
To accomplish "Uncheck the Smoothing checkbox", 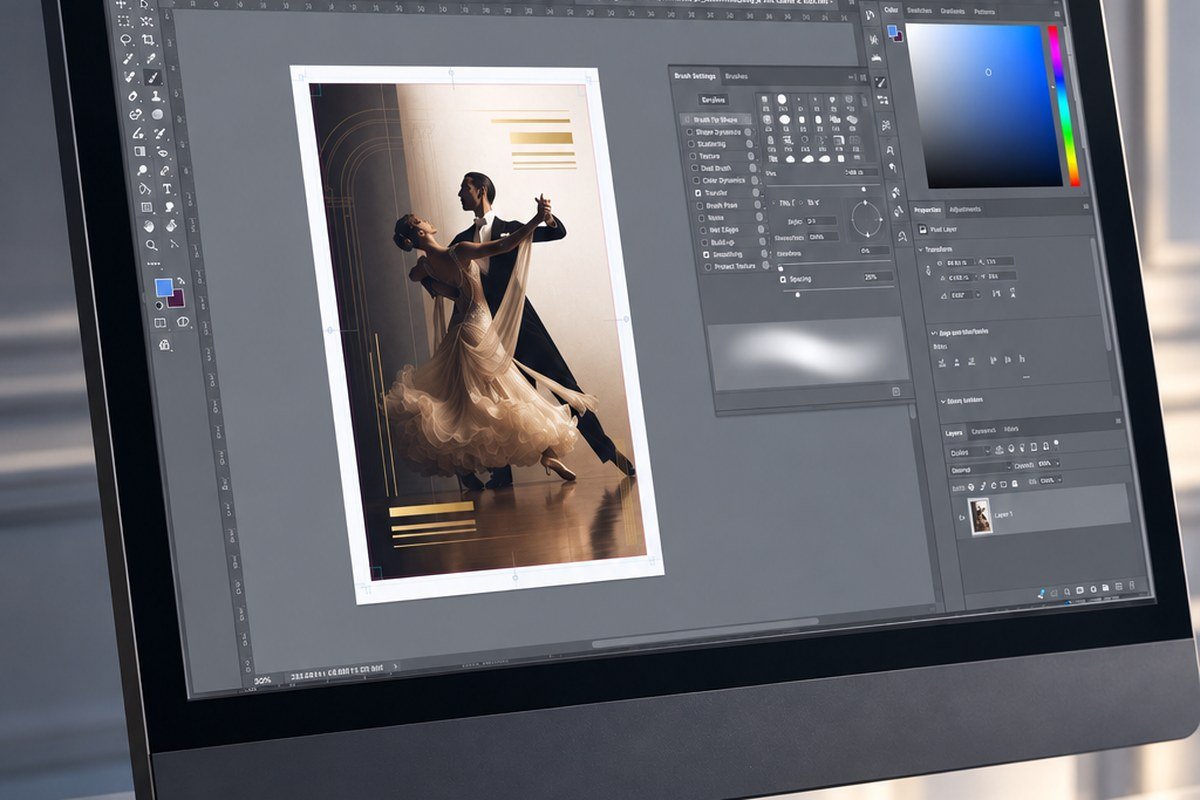I will (x=706, y=254).
